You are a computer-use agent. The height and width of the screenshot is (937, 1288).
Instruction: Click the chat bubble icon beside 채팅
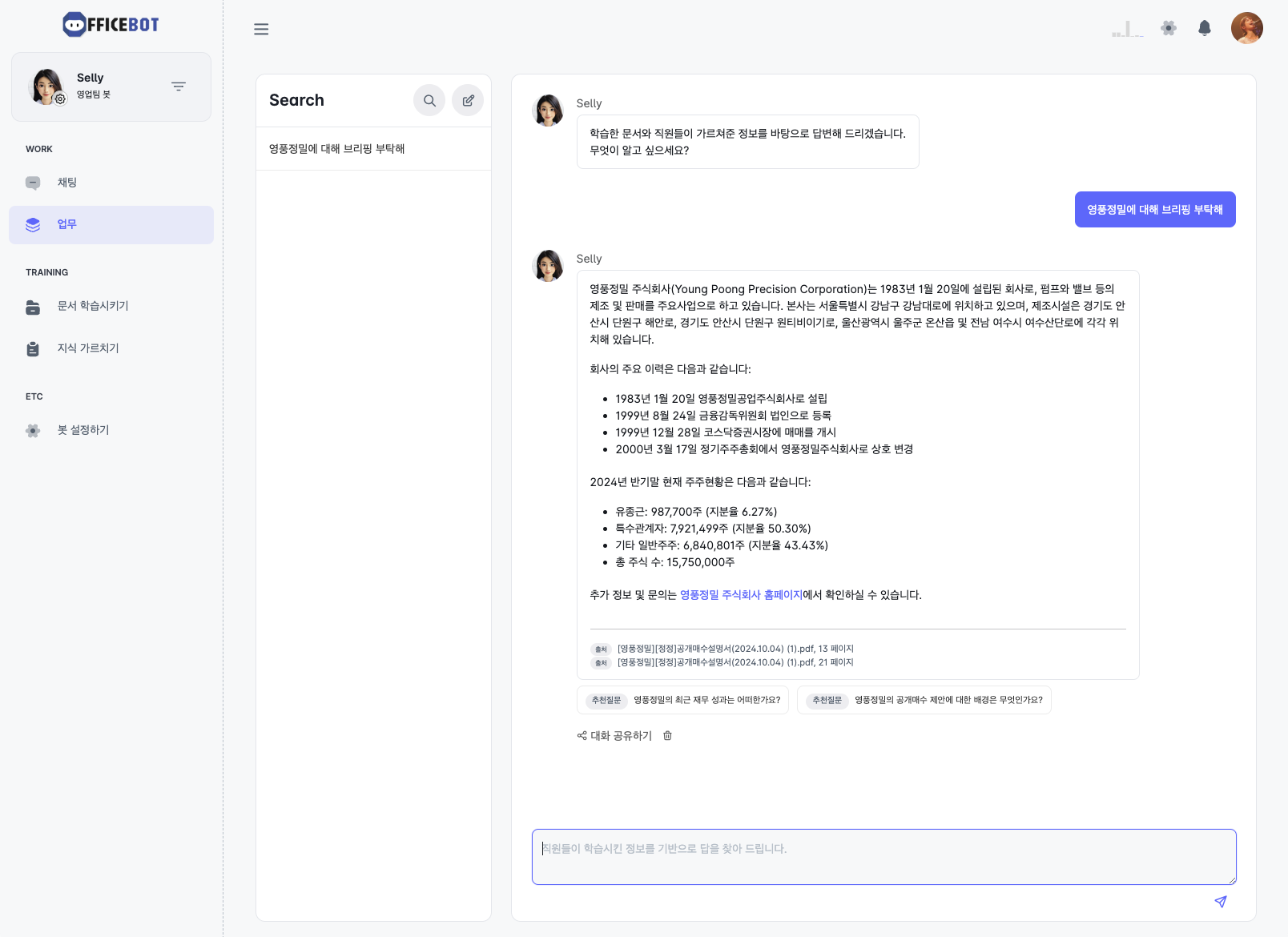click(x=33, y=183)
